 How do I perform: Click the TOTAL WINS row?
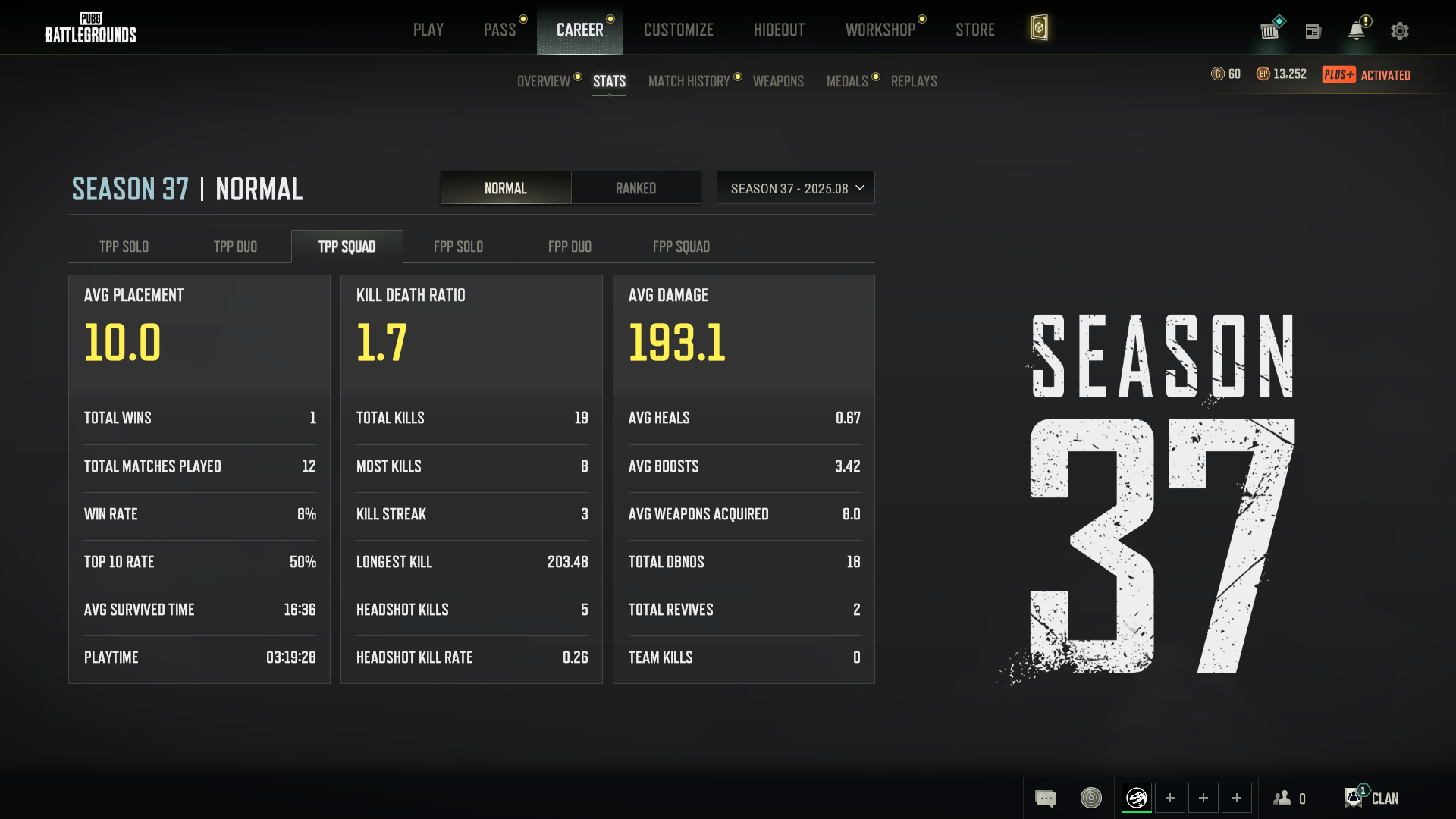point(200,418)
